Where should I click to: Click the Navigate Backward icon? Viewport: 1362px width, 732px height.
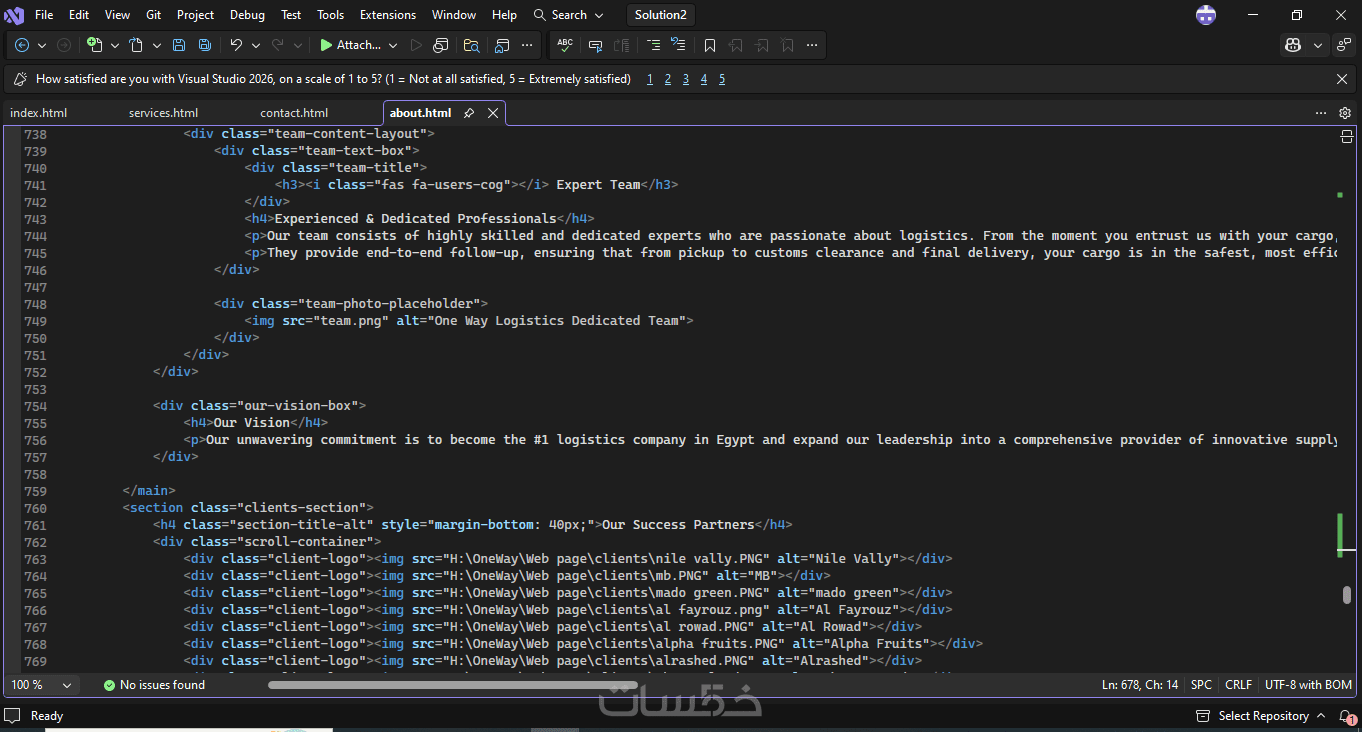point(22,45)
